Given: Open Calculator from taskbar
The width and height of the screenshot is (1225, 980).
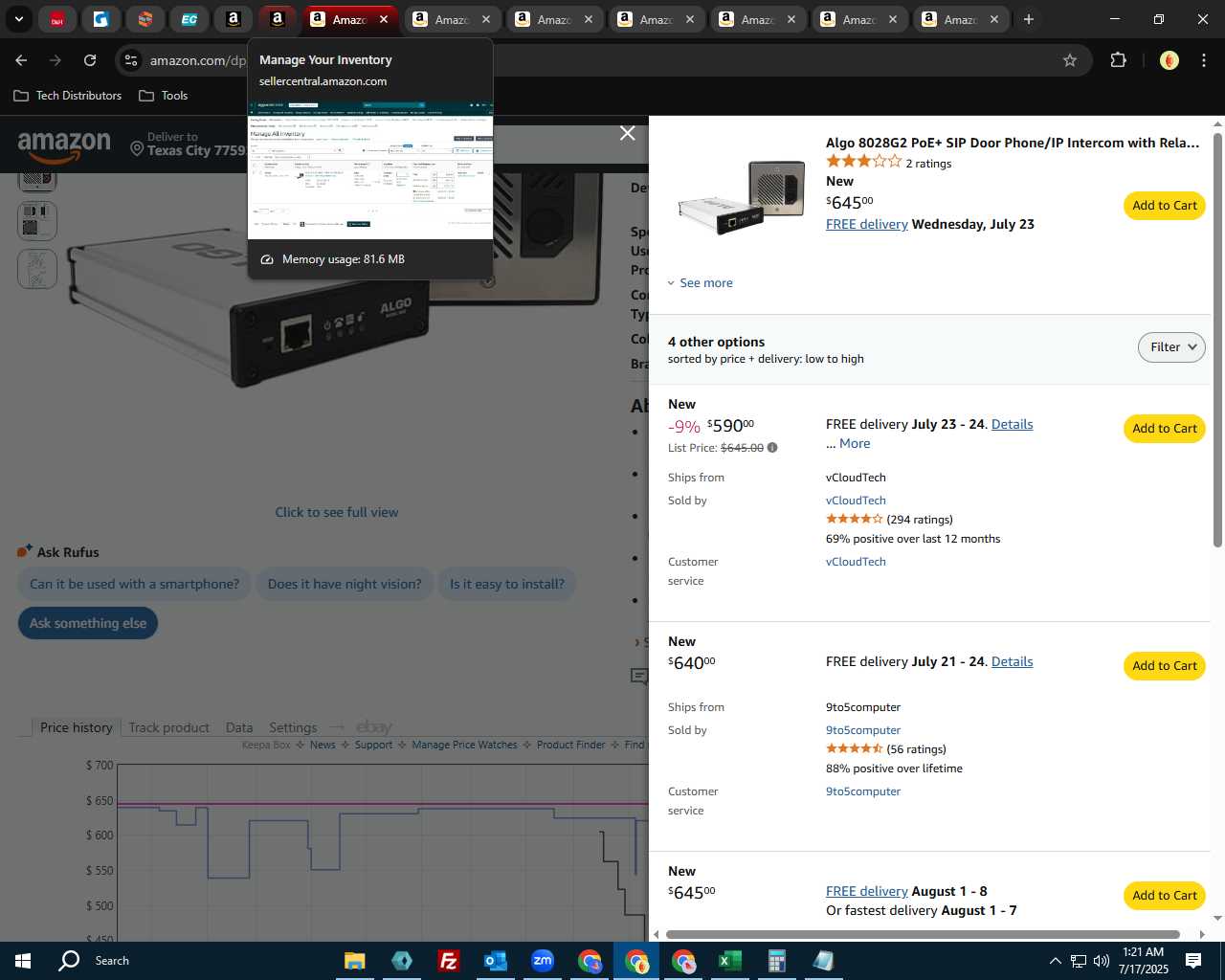Looking at the screenshot, I should click(x=776, y=961).
